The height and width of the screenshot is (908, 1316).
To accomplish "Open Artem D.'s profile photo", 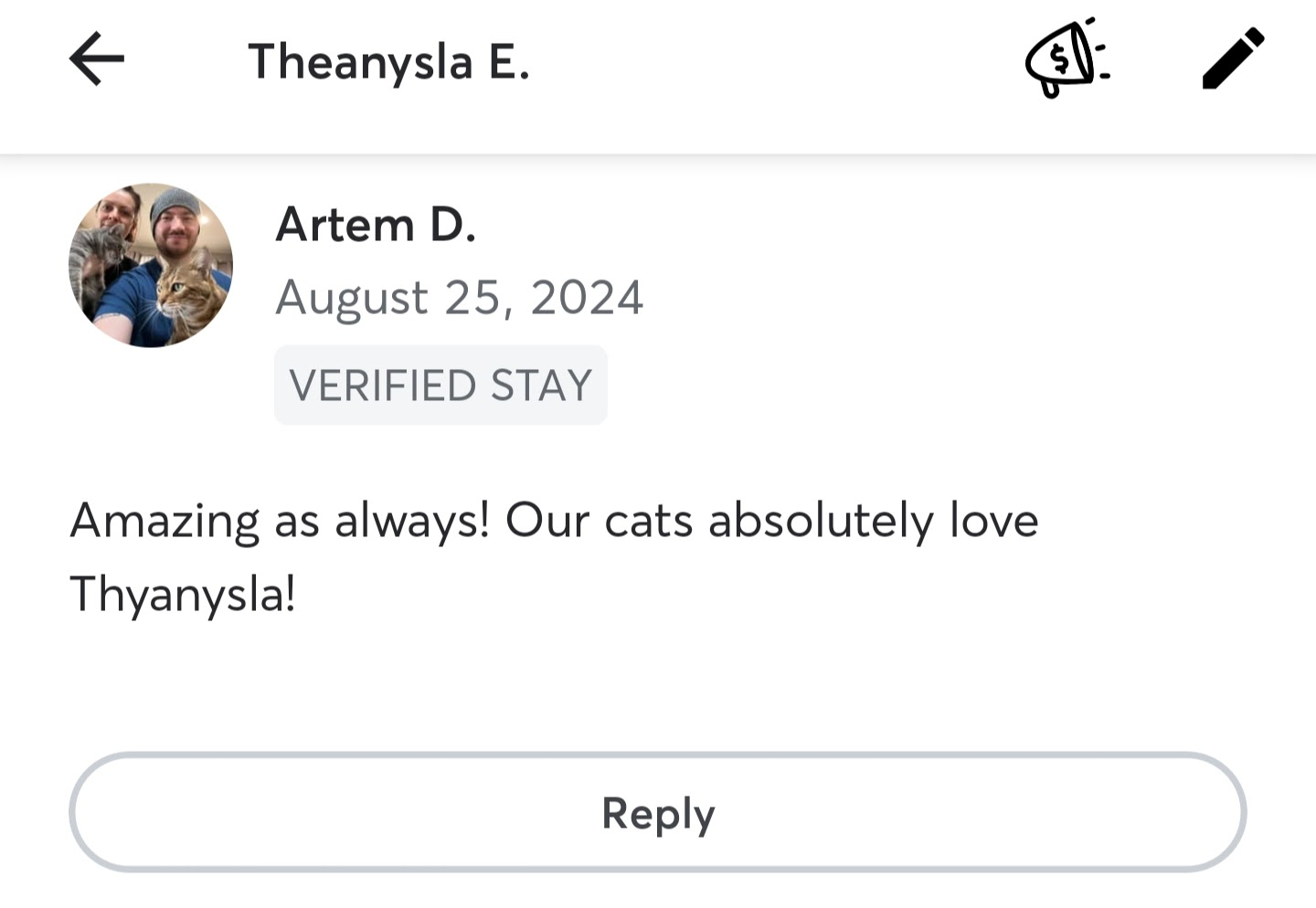I will (151, 265).
